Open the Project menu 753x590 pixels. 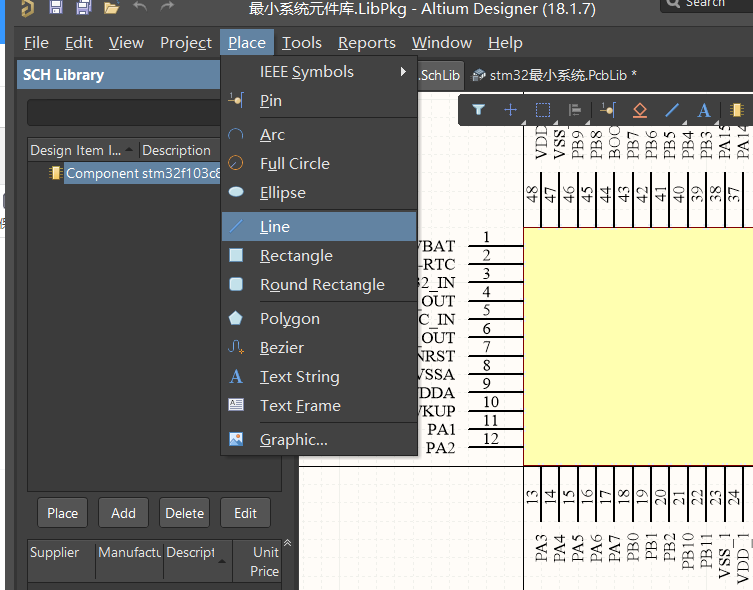pyautogui.click(x=186, y=43)
